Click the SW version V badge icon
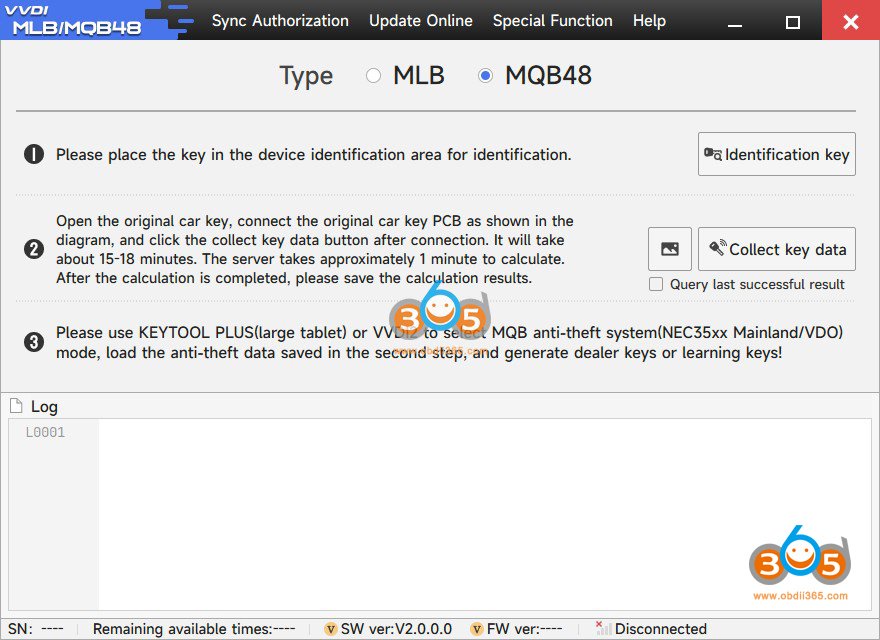 331,629
